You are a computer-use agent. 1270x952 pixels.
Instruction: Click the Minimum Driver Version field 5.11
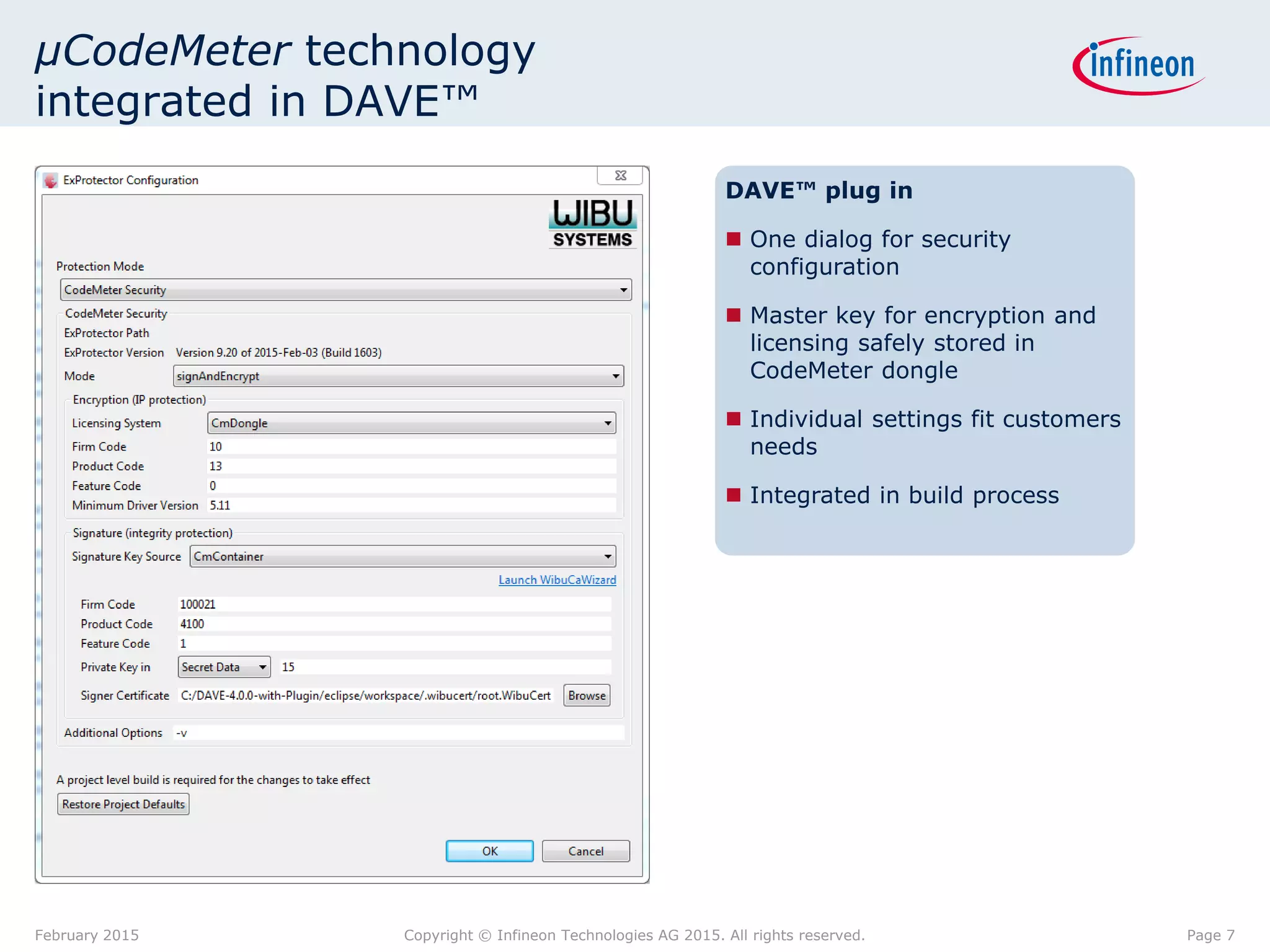click(x=411, y=506)
